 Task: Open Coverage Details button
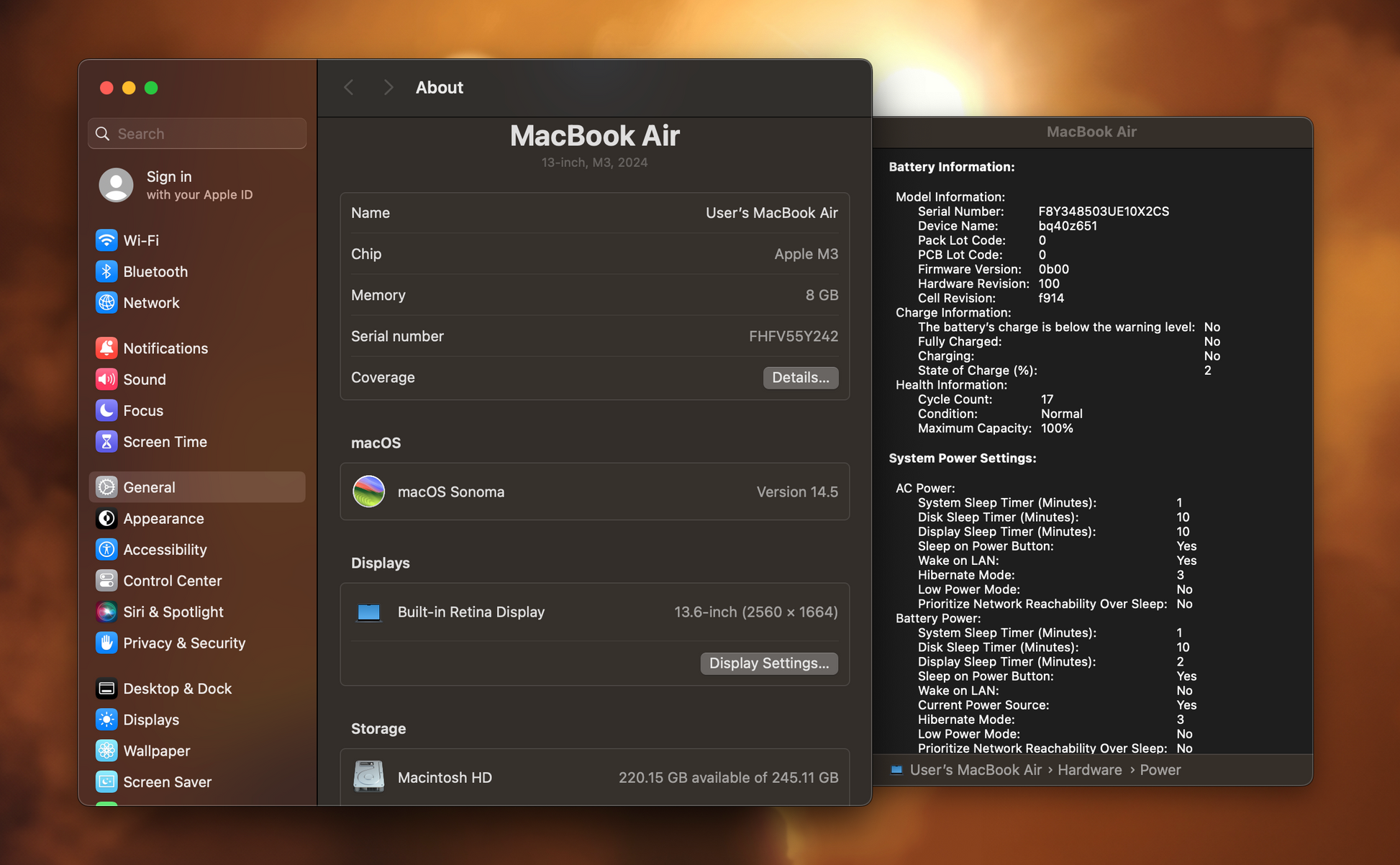coord(800,378)
